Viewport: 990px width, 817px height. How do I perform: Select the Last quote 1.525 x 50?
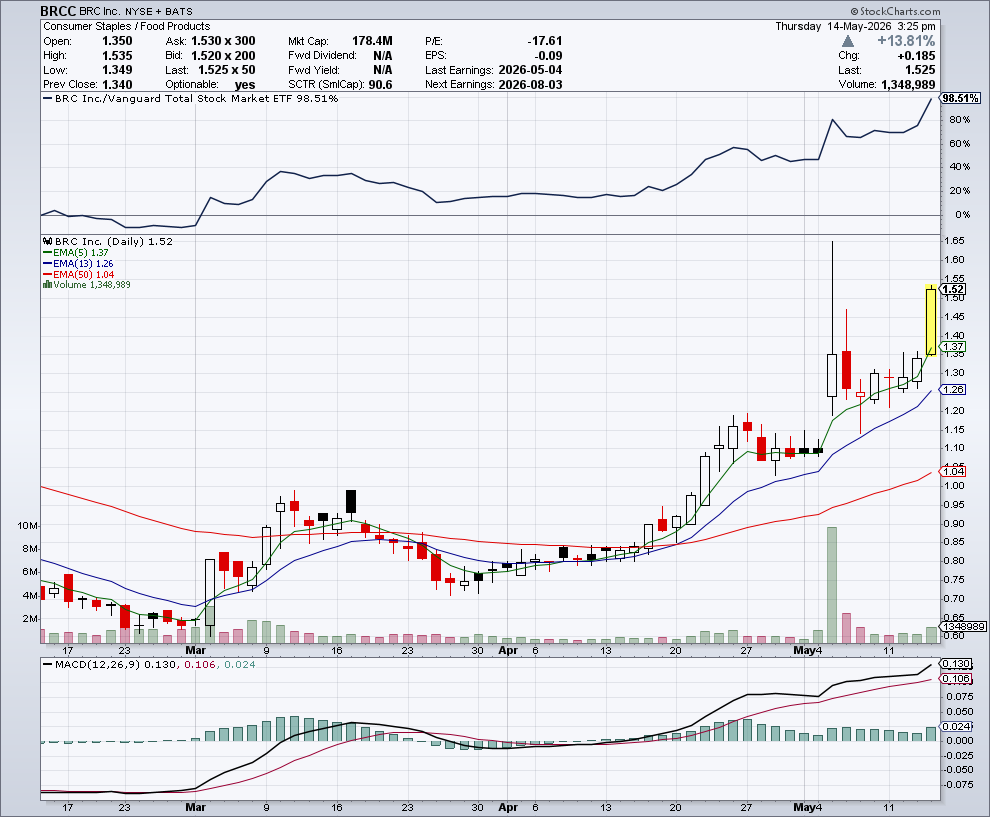point(227,70)
